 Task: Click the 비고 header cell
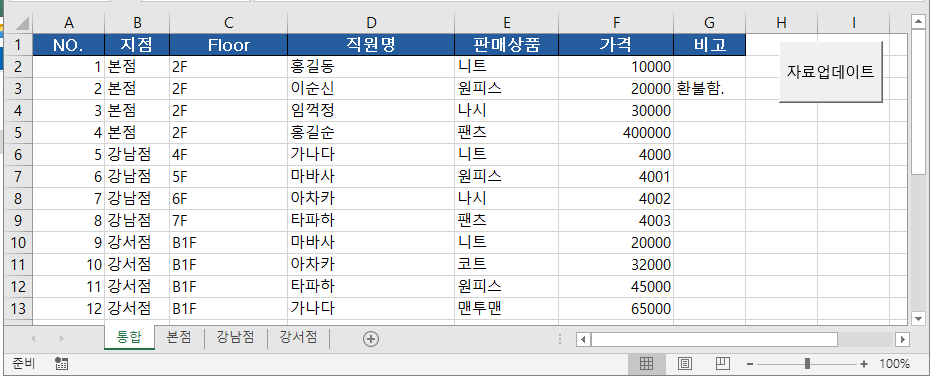pyautogui.click(x=709, y=44)
